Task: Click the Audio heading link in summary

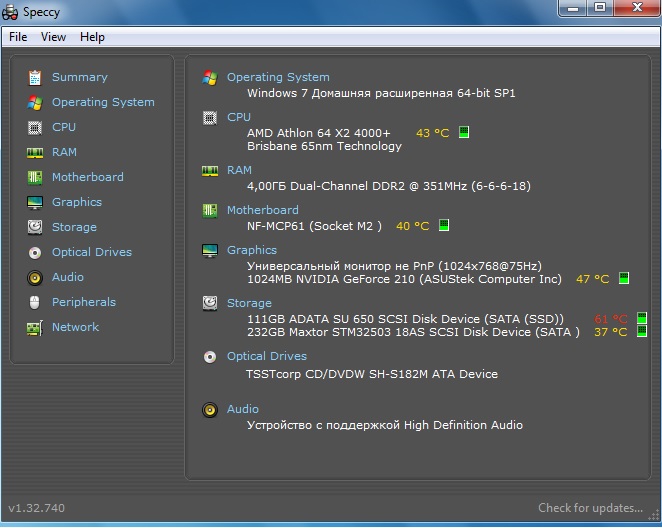Action: pos(243,409)
